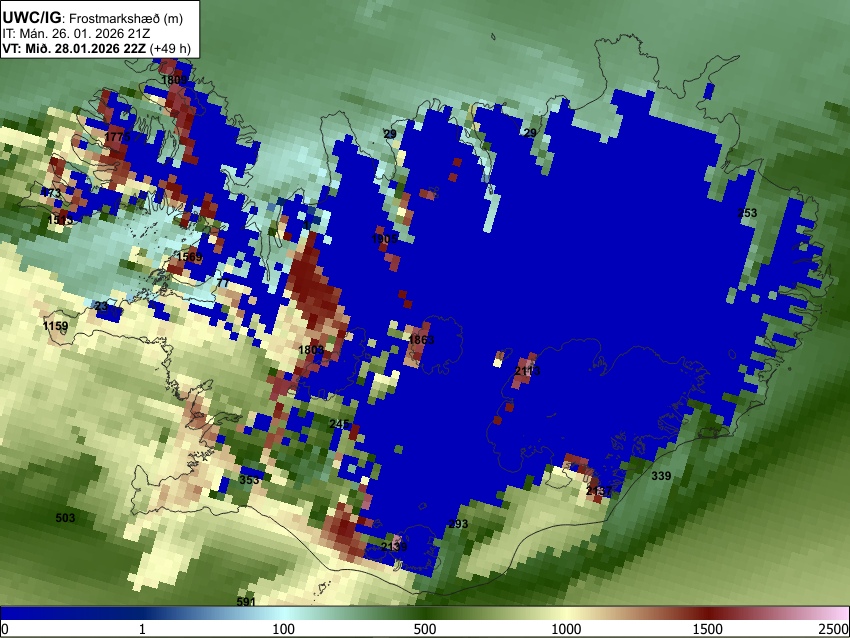850x638 pixels.
Task: Click the frost-level color scale bar
Action: pos(425,613)
